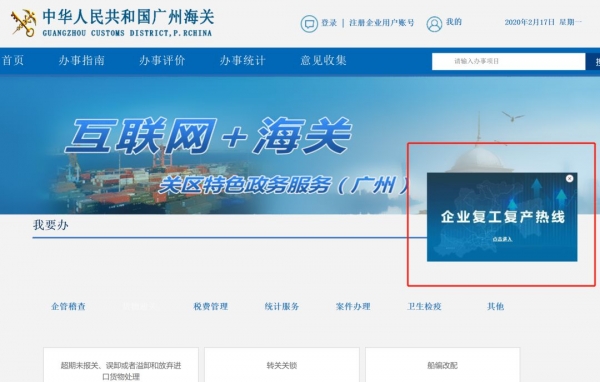600x382 pixels.
Task: Close the 企业复工复产热线 popup
Action: click(x=569, y=178)
